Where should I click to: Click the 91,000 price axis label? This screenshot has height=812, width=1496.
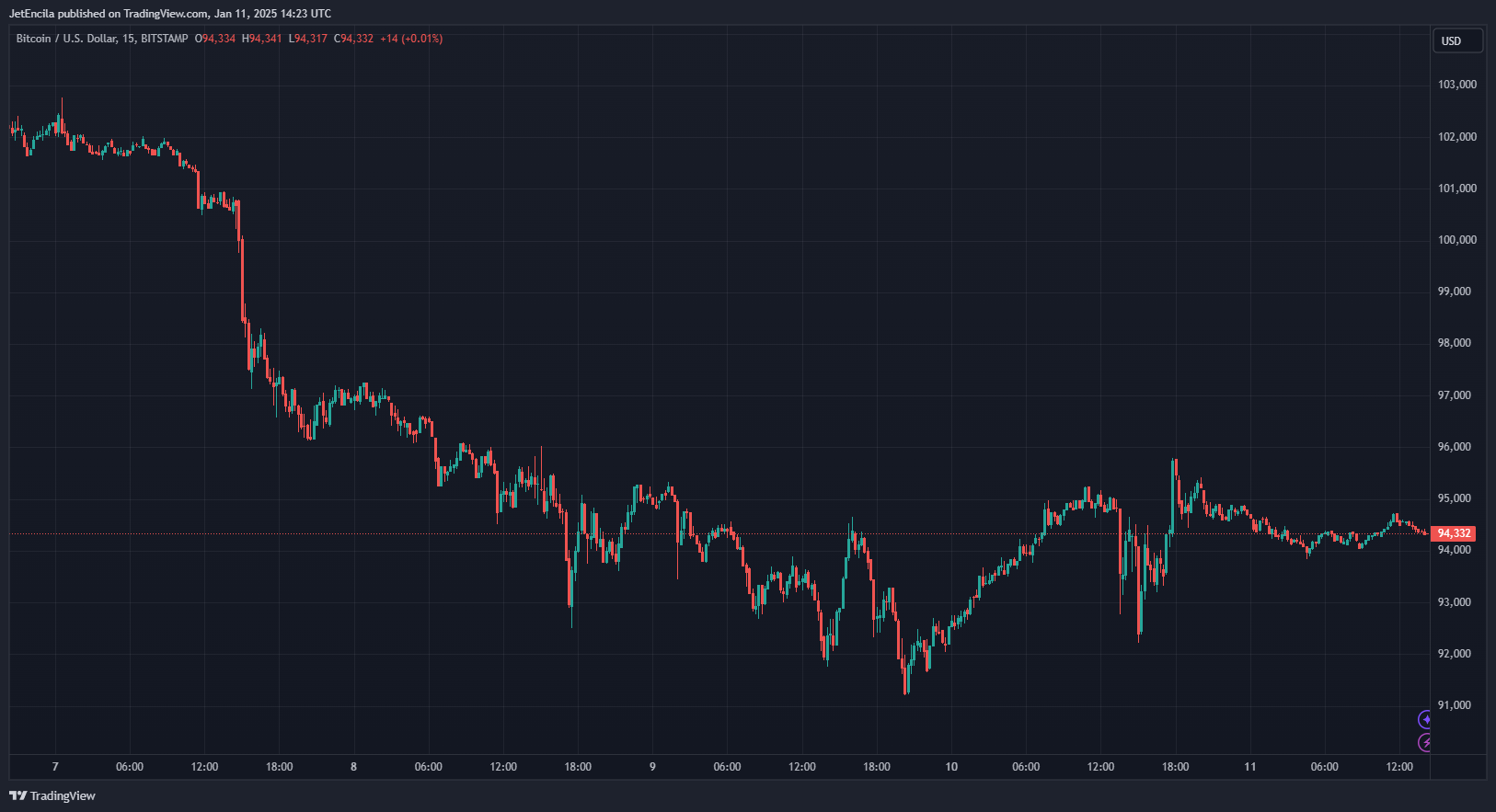pos(1456,705)
